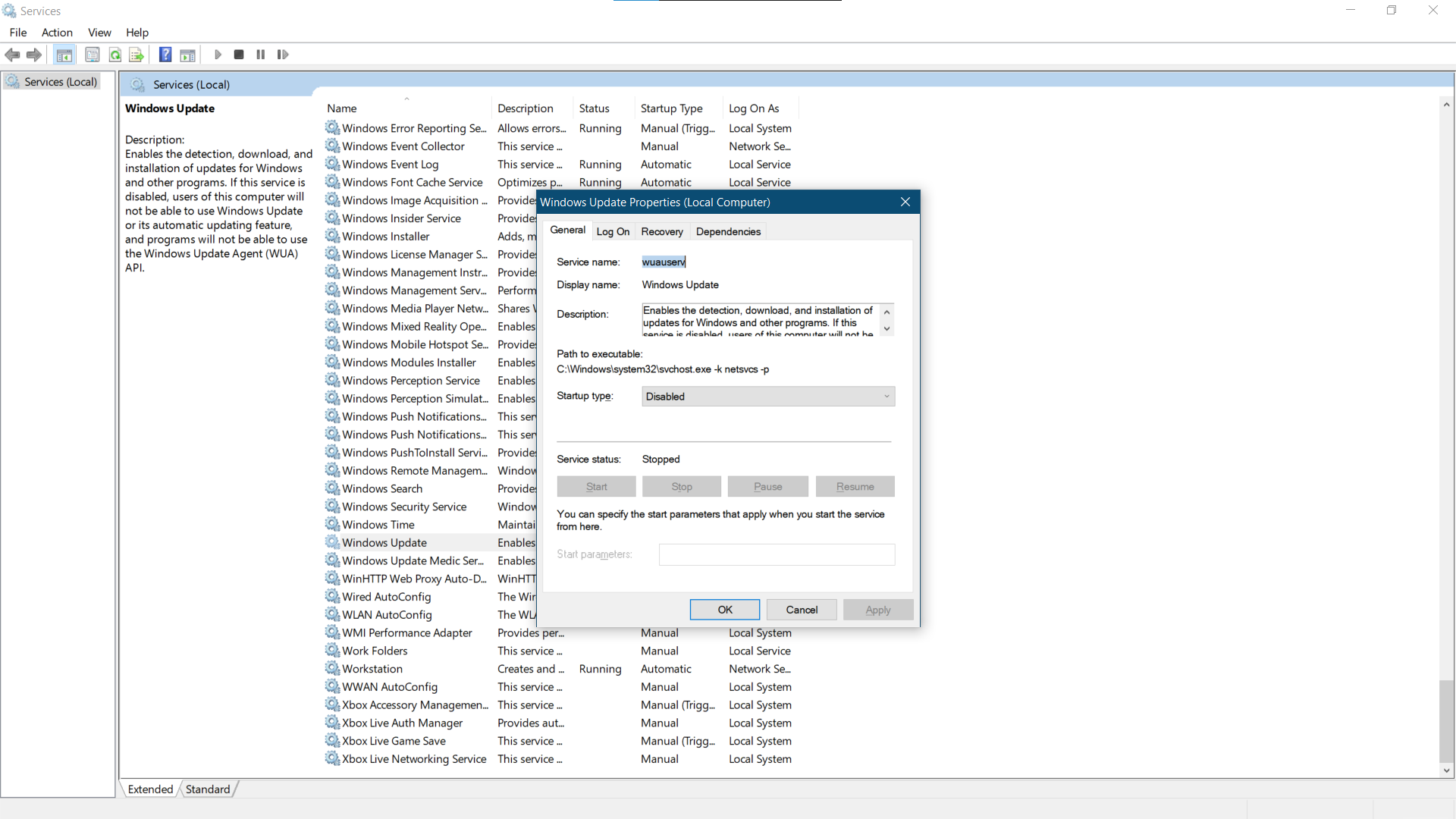Click gear icon of WWAN AutoConfig

pyautogui.click(x=332, y=686)
